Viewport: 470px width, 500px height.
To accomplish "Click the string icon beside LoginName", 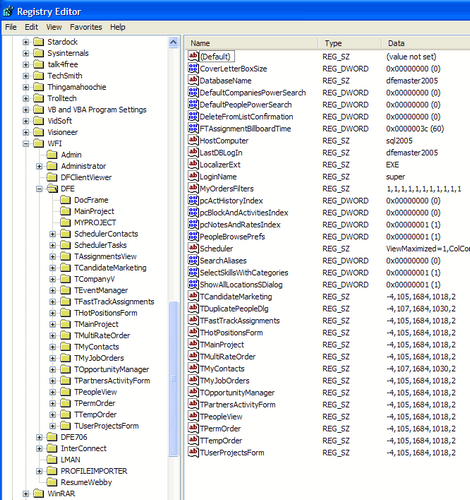I will pyautogui.click(x=193, y=176).
